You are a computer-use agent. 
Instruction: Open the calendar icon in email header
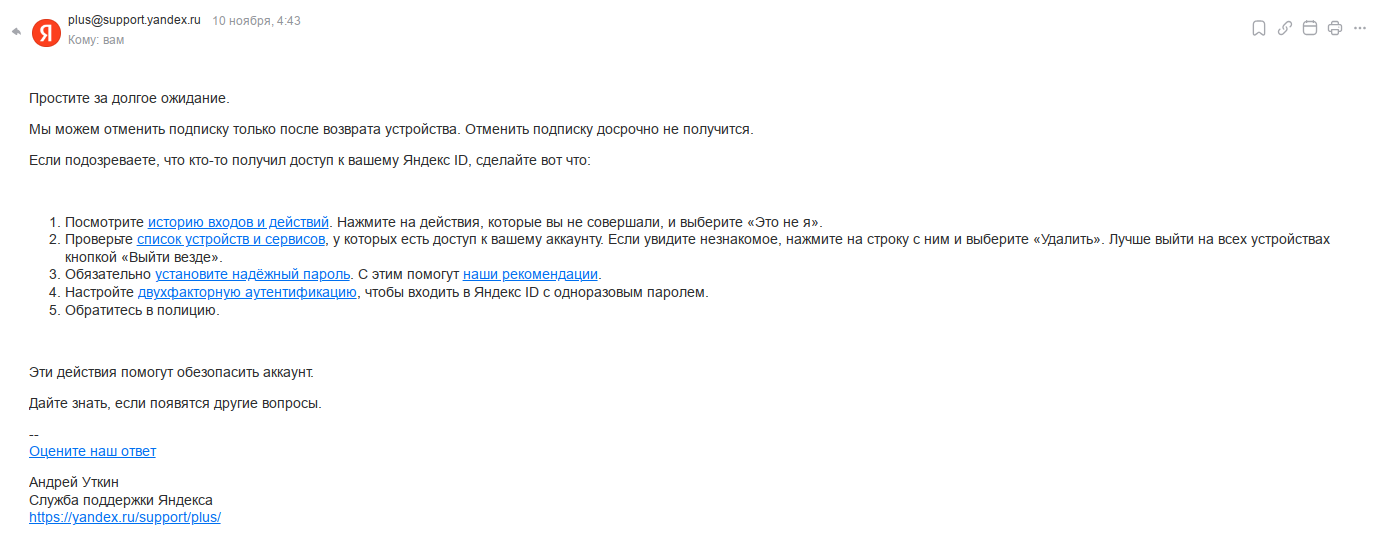point(1310,28)
